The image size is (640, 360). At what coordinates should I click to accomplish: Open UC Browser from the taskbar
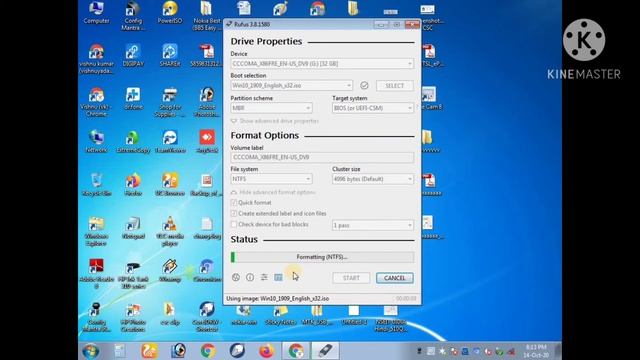coord(149,351)
